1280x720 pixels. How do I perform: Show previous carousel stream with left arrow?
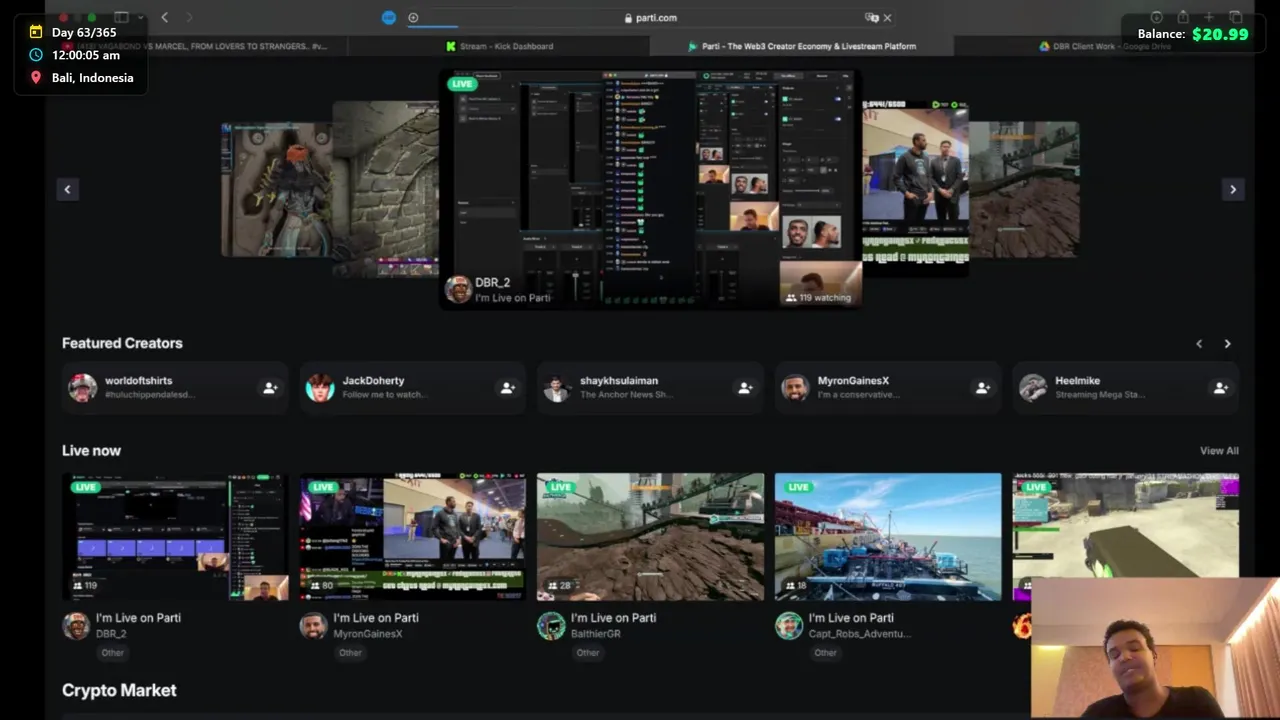coord(68,189)
